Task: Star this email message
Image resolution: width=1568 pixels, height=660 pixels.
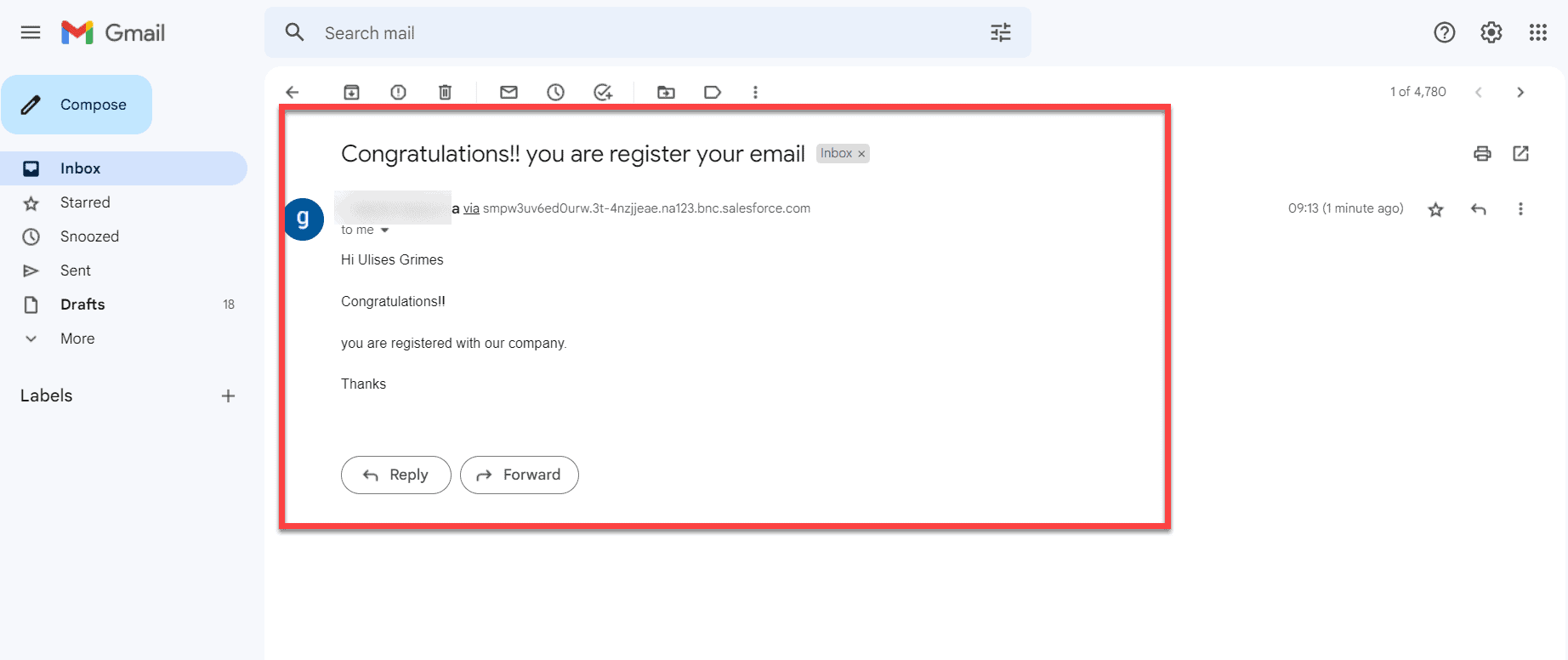Action: click(x=1436, y=209)
